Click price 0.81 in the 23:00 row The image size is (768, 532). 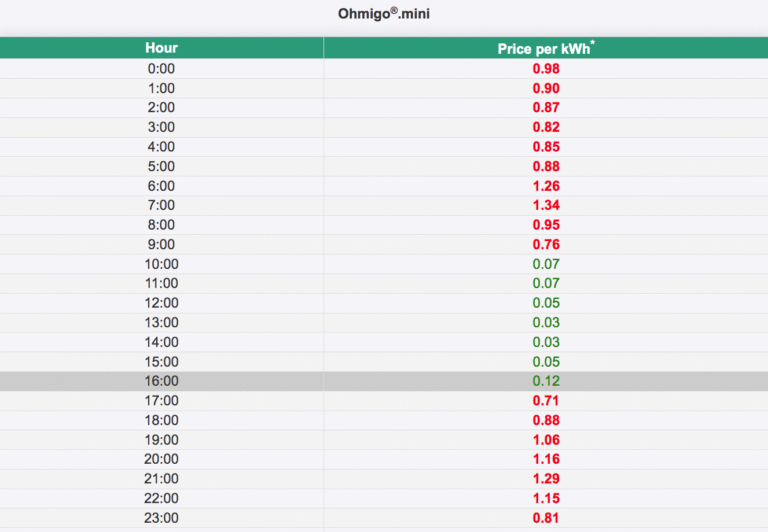tap(546, 518)
